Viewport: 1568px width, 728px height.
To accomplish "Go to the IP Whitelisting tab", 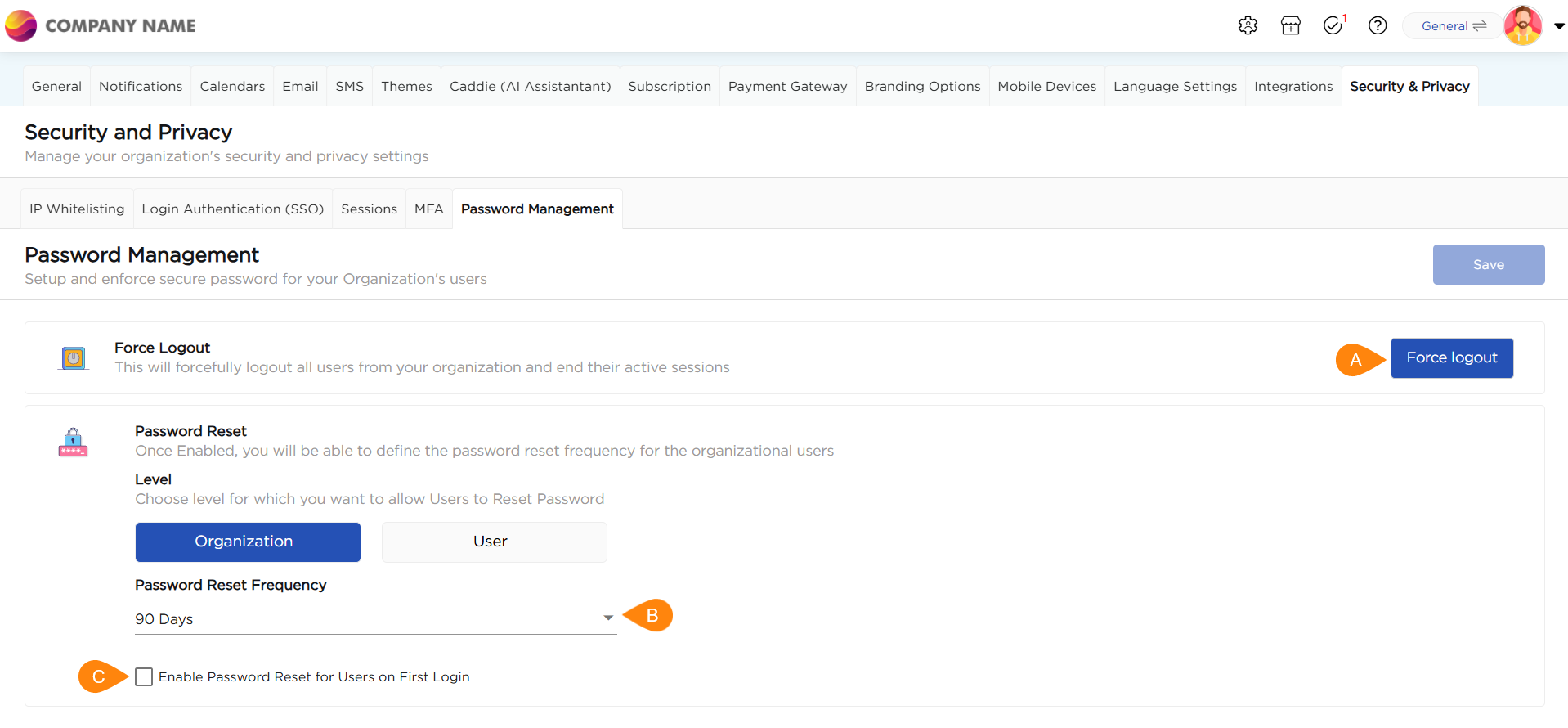I will (77, 209).
